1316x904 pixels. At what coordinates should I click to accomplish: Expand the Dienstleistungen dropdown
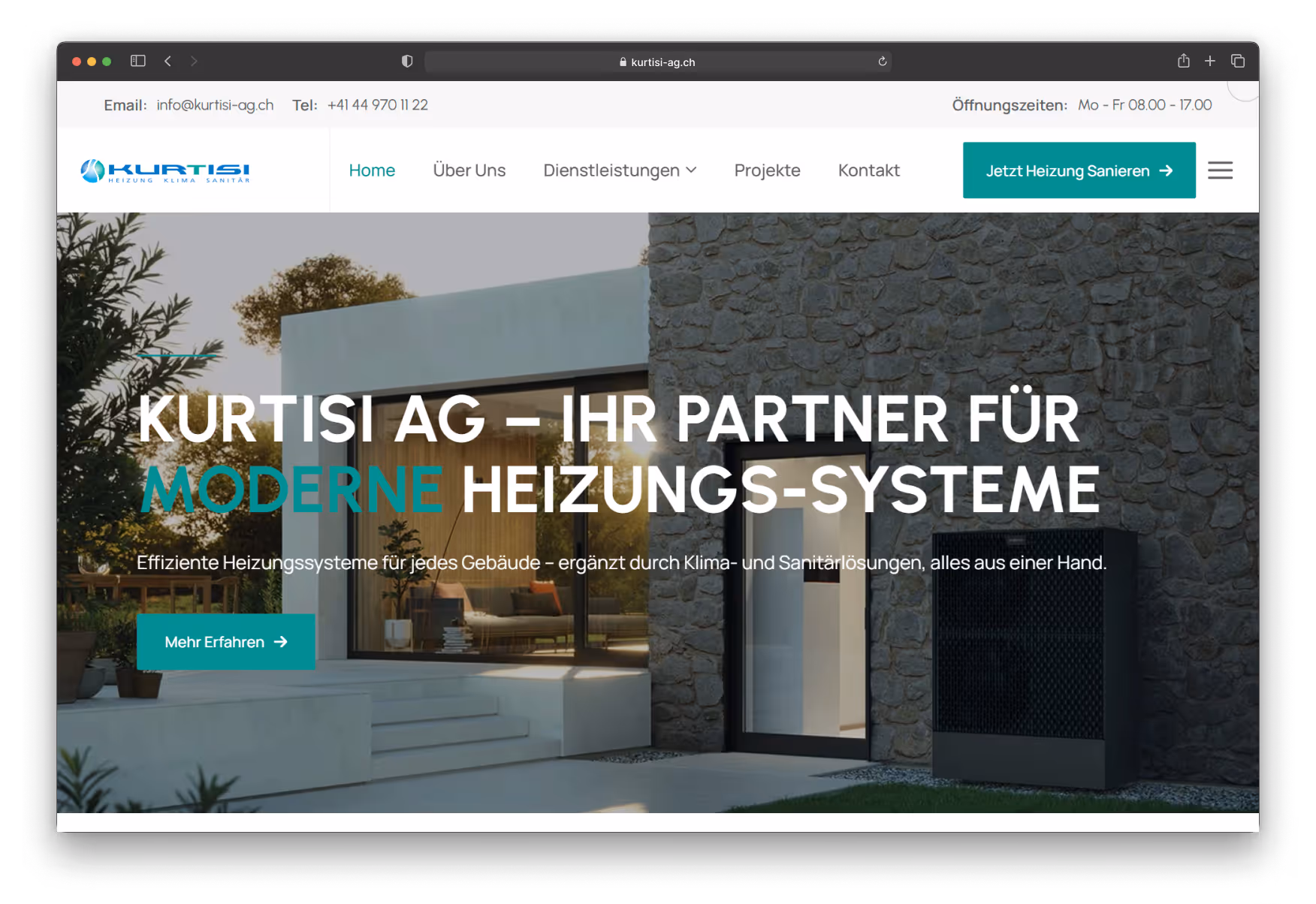620,170
